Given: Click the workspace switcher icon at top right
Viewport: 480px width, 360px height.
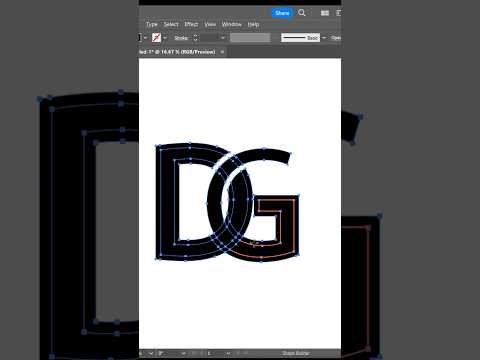Looking at the screenshot, I should [338, 13].
